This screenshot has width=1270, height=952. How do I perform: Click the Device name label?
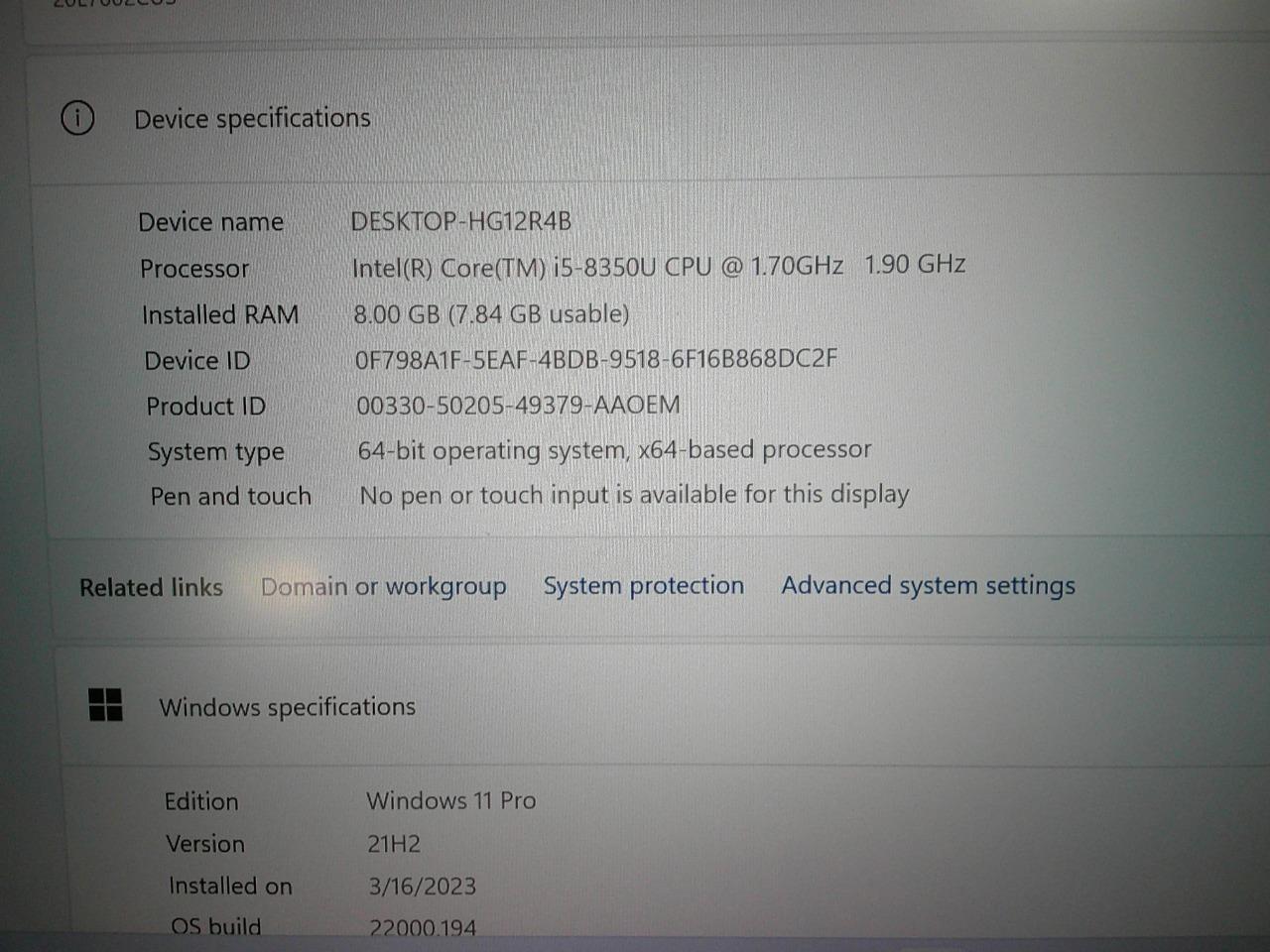pyautogui.click(x=210, y=222)
